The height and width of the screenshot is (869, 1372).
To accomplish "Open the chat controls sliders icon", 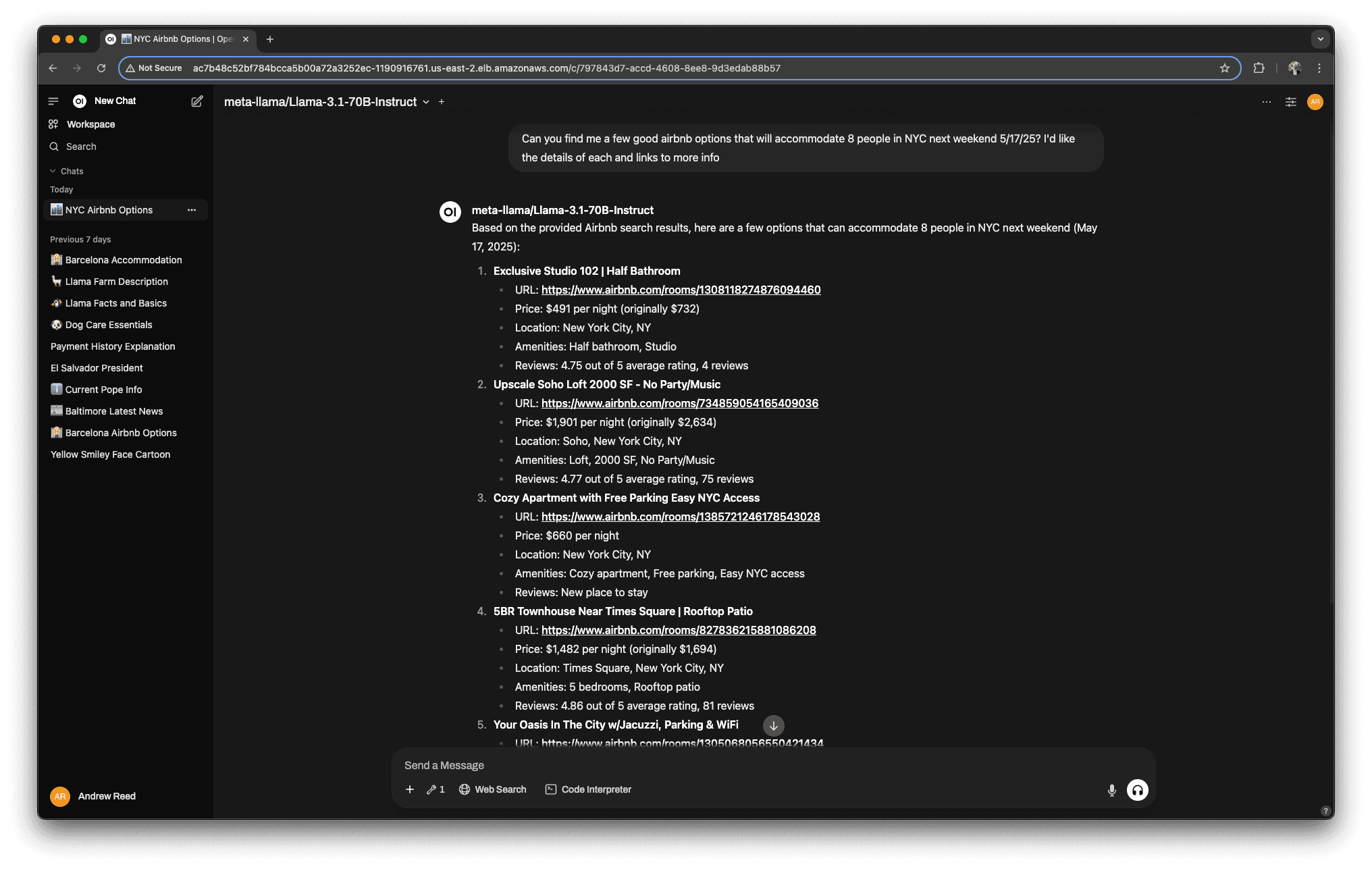I will 1291,102.
